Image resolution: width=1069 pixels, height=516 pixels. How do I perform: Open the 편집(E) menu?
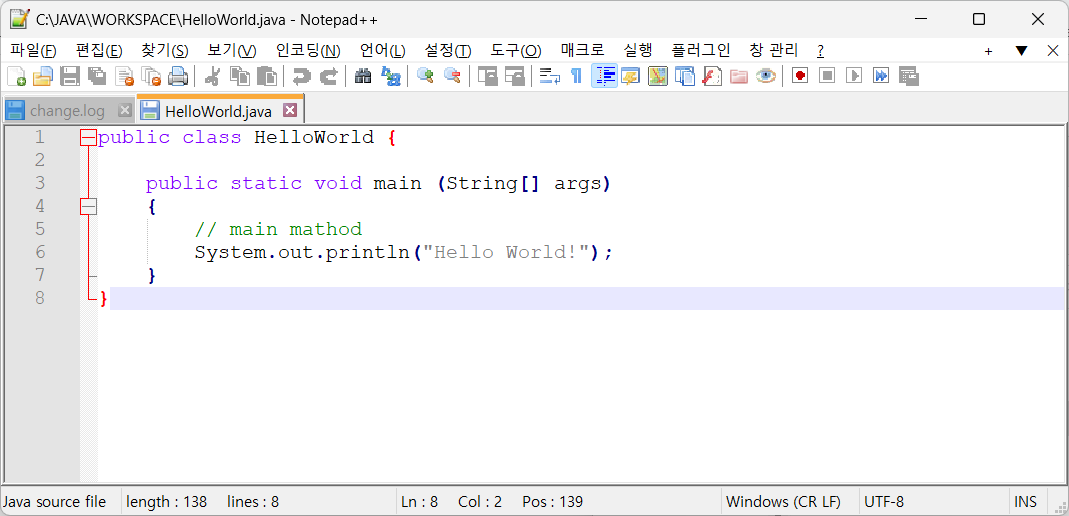(100, 50)
